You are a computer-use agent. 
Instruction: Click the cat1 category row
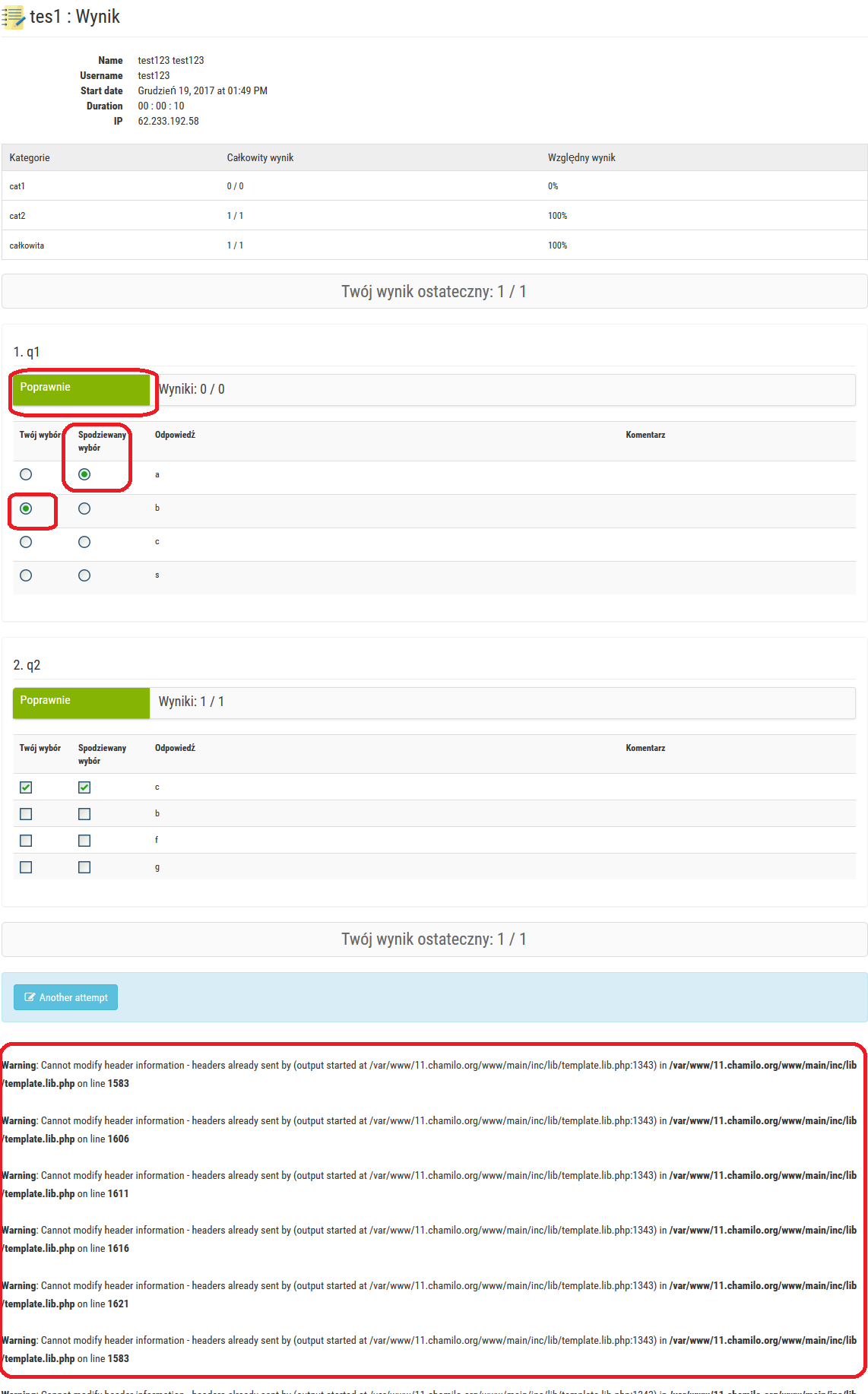(x=434, y=186)
